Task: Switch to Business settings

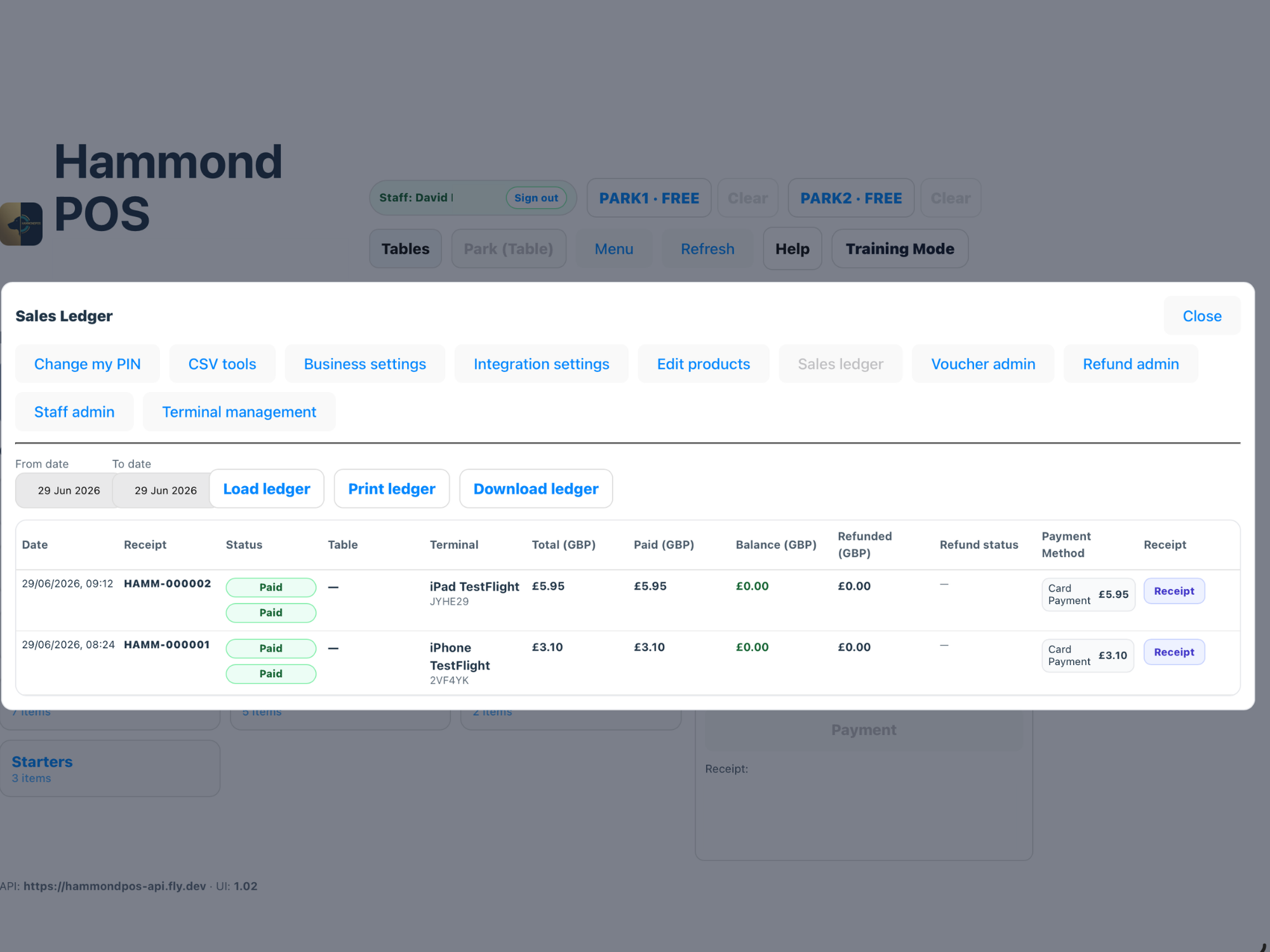Action: pos(365,364)
